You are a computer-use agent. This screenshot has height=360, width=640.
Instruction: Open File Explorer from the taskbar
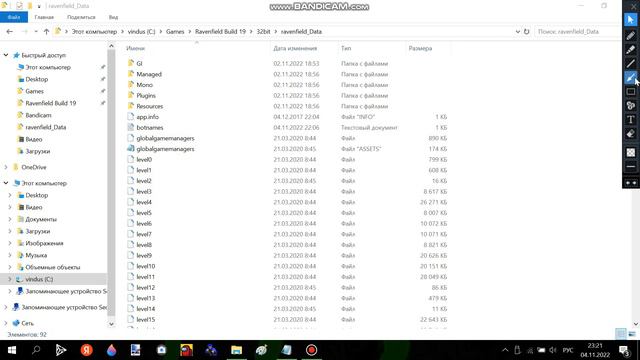(236, 350)
